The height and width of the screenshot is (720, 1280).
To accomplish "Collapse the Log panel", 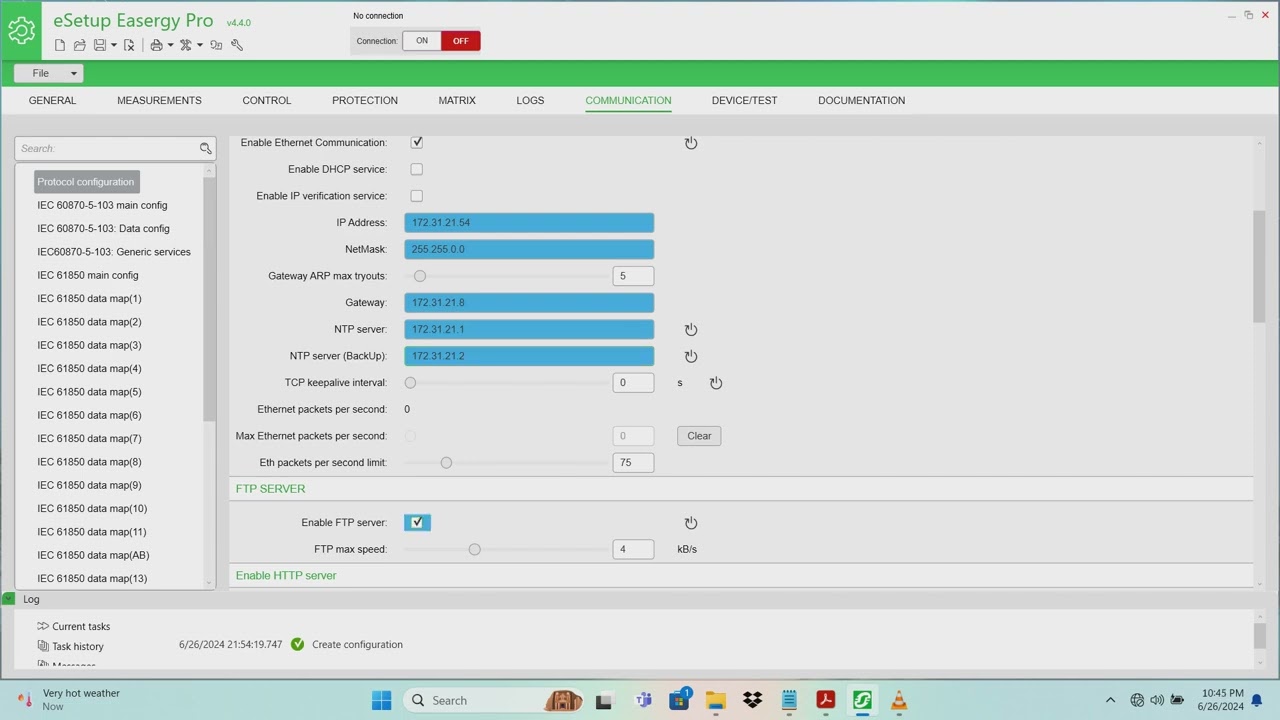I will coord(8,599).
